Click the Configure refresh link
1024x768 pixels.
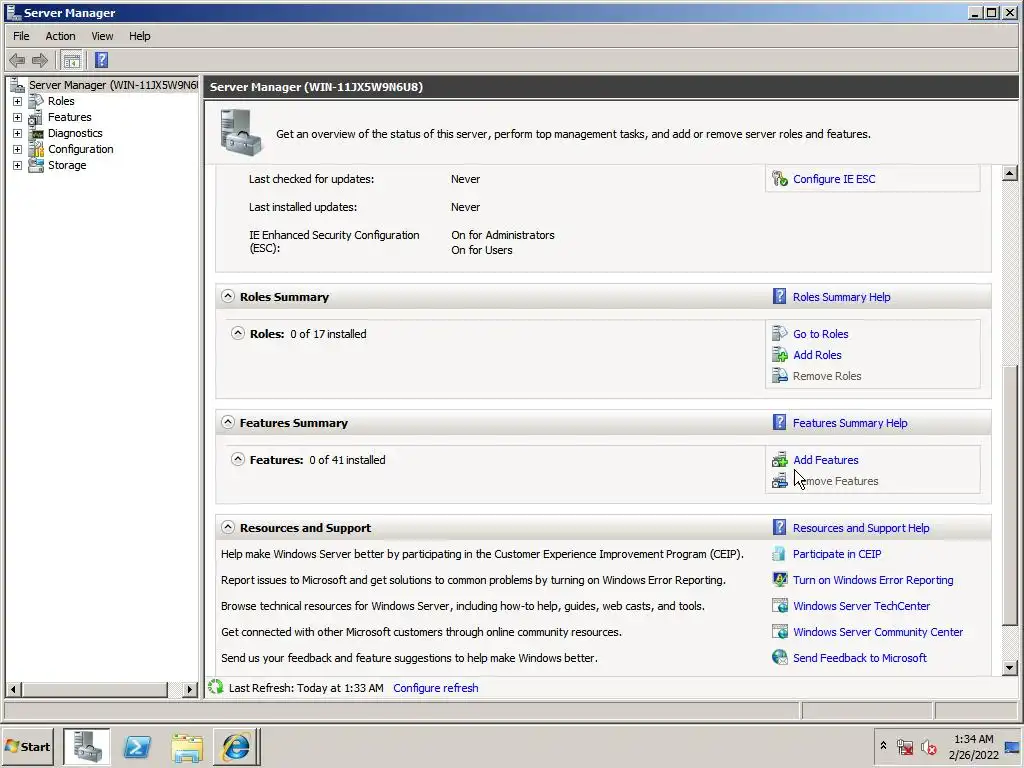[x=436, y=688]
